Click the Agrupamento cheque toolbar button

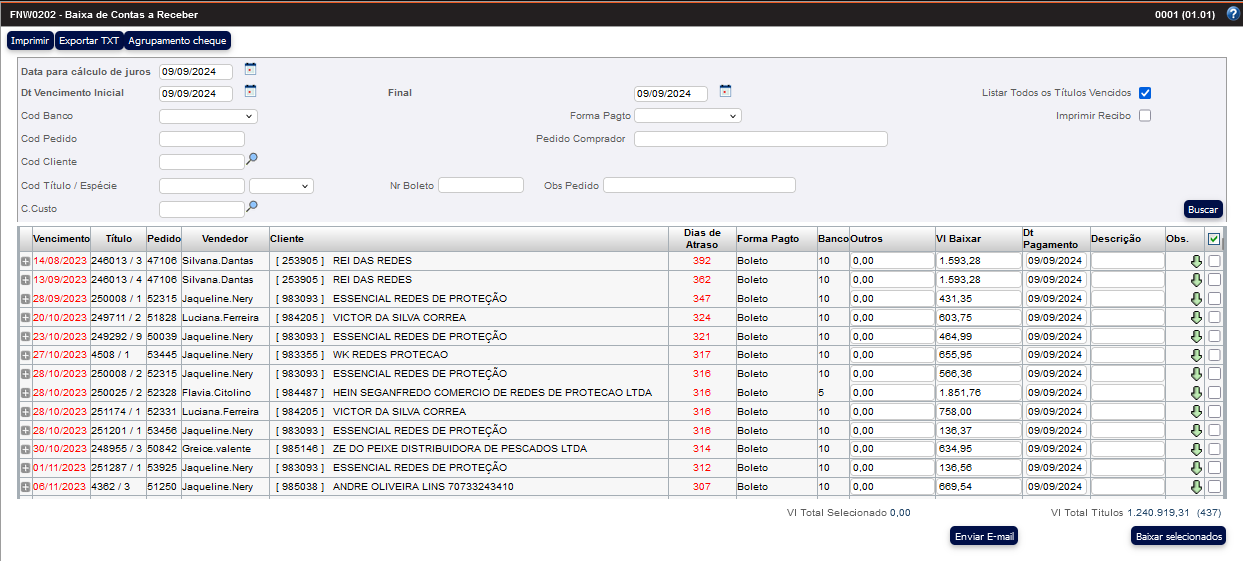[x=178, y=41]
